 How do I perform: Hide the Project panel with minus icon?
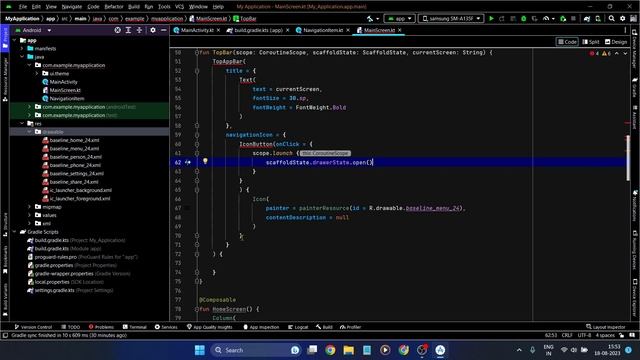coord(164,30)
